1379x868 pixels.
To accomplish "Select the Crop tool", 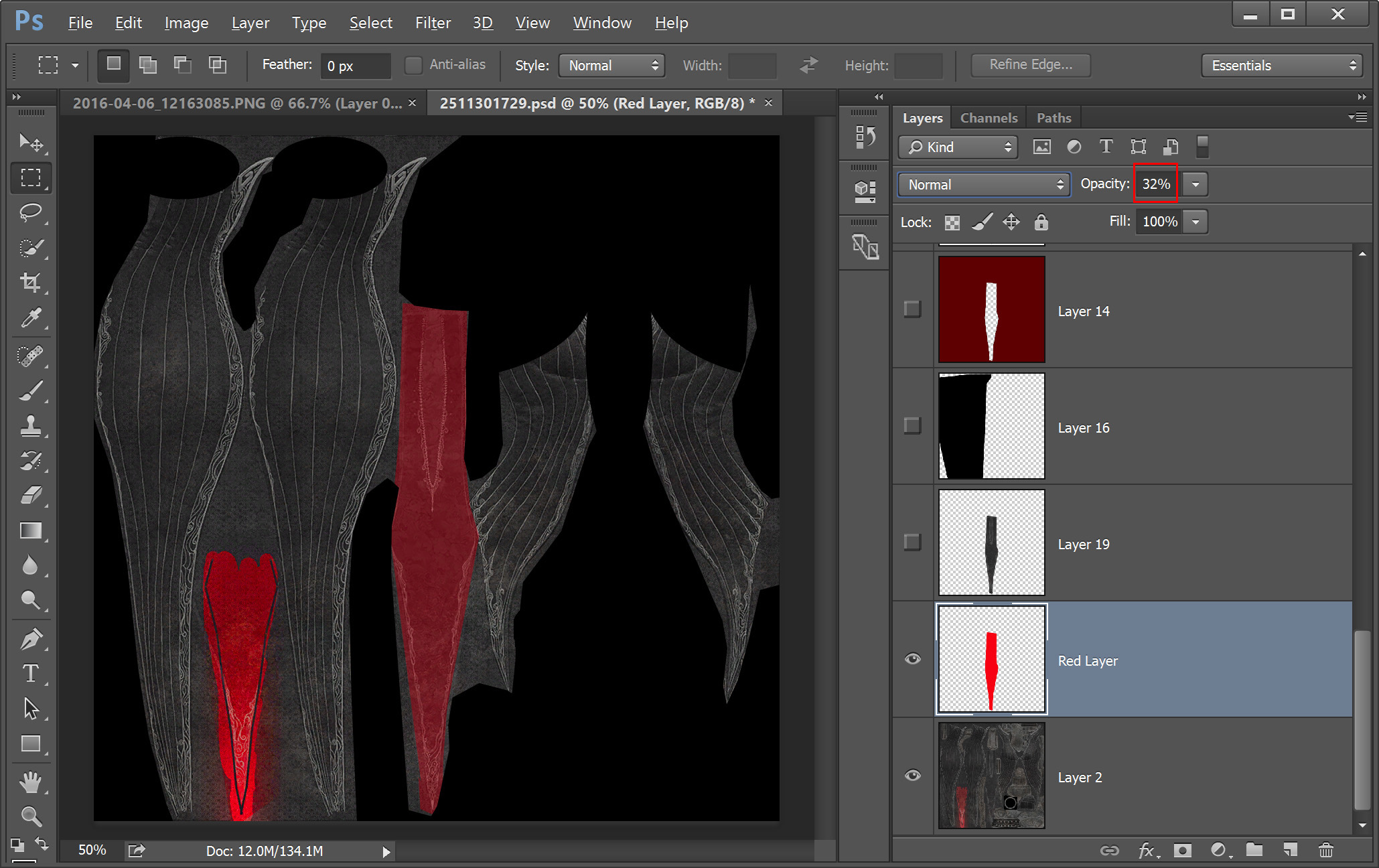I will 30,283.
